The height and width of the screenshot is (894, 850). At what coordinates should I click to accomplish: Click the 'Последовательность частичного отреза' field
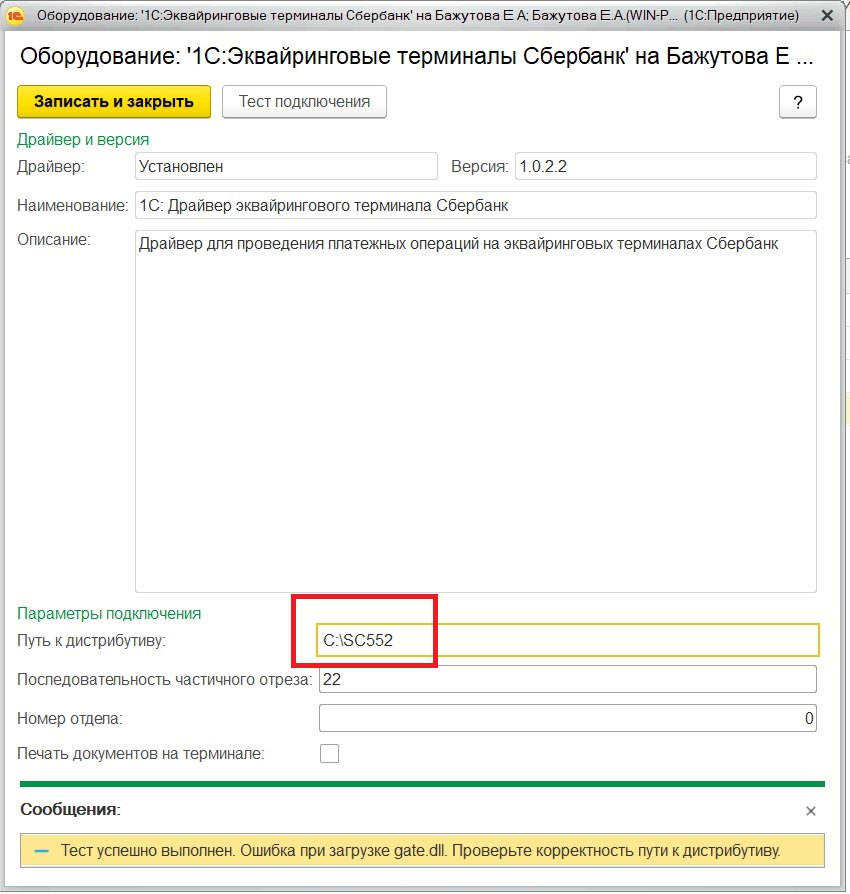click(x=568, y=679)
